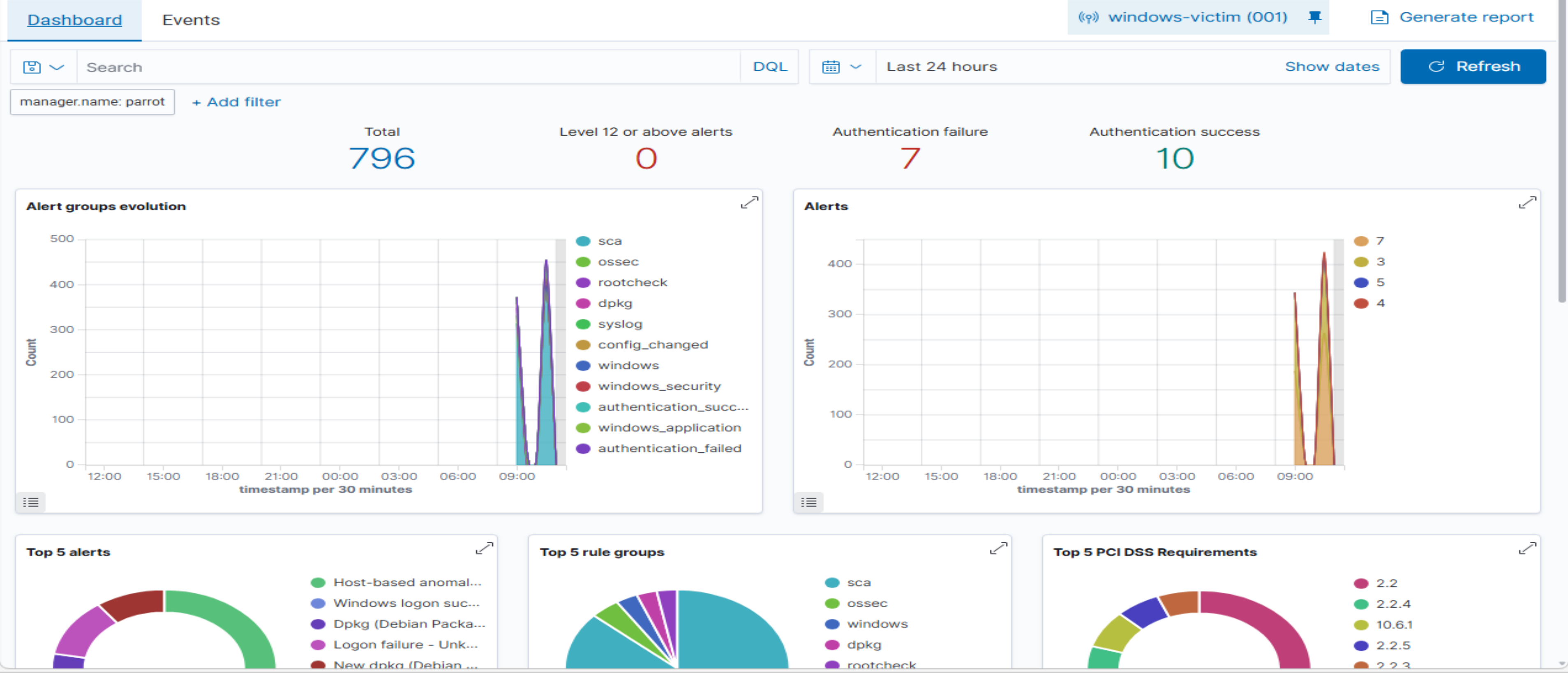Click Logon failure - Unk... legend entry
The width and height of the screenshot is (1568, 673).
click(x=405, y=644)
